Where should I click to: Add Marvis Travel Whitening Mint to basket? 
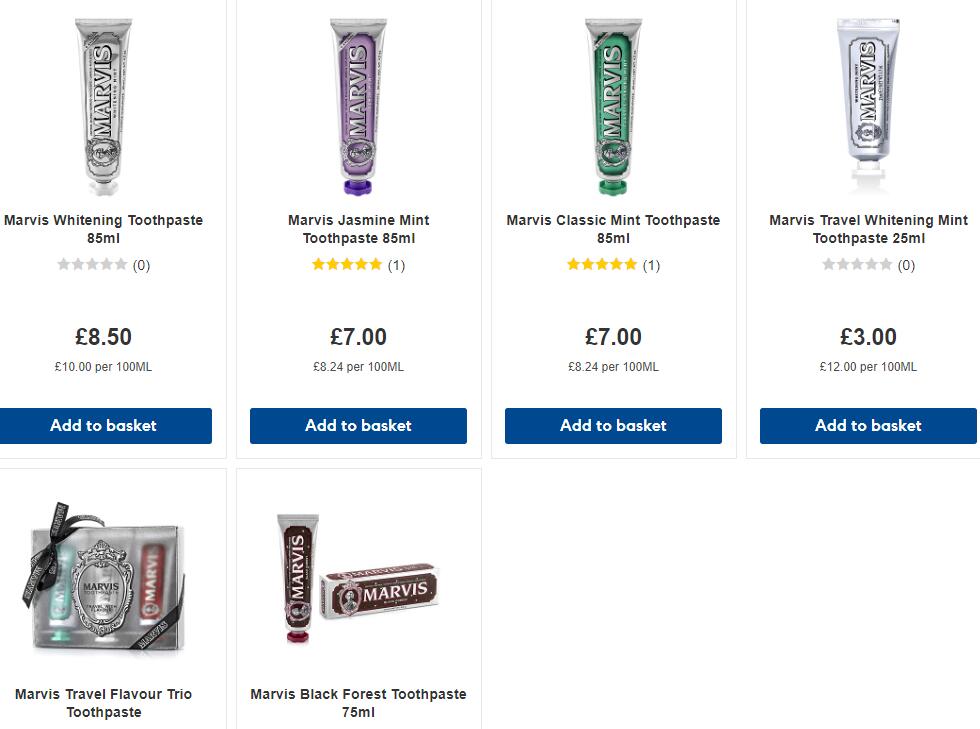pos(868,426)
